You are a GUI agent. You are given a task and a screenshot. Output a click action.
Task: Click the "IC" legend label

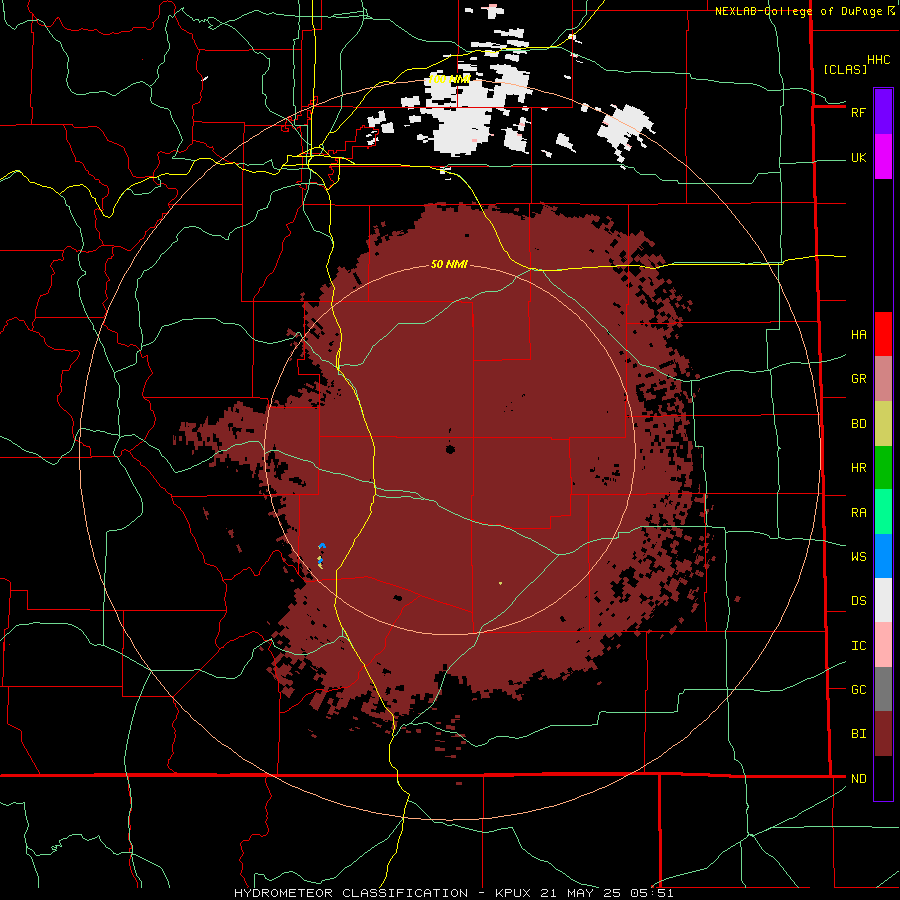[858, 646]
